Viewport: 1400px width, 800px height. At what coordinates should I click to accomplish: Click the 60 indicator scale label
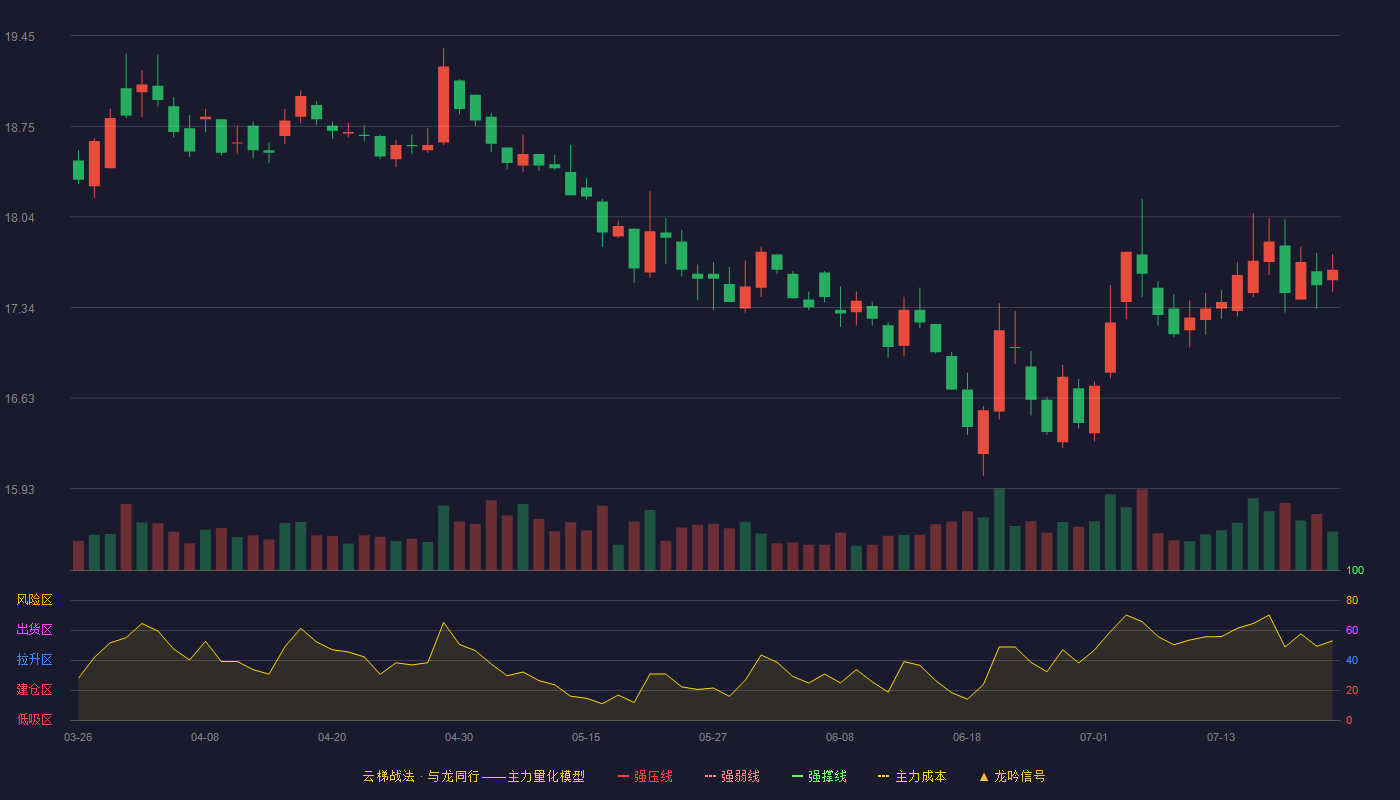(x=1352, y=631)
